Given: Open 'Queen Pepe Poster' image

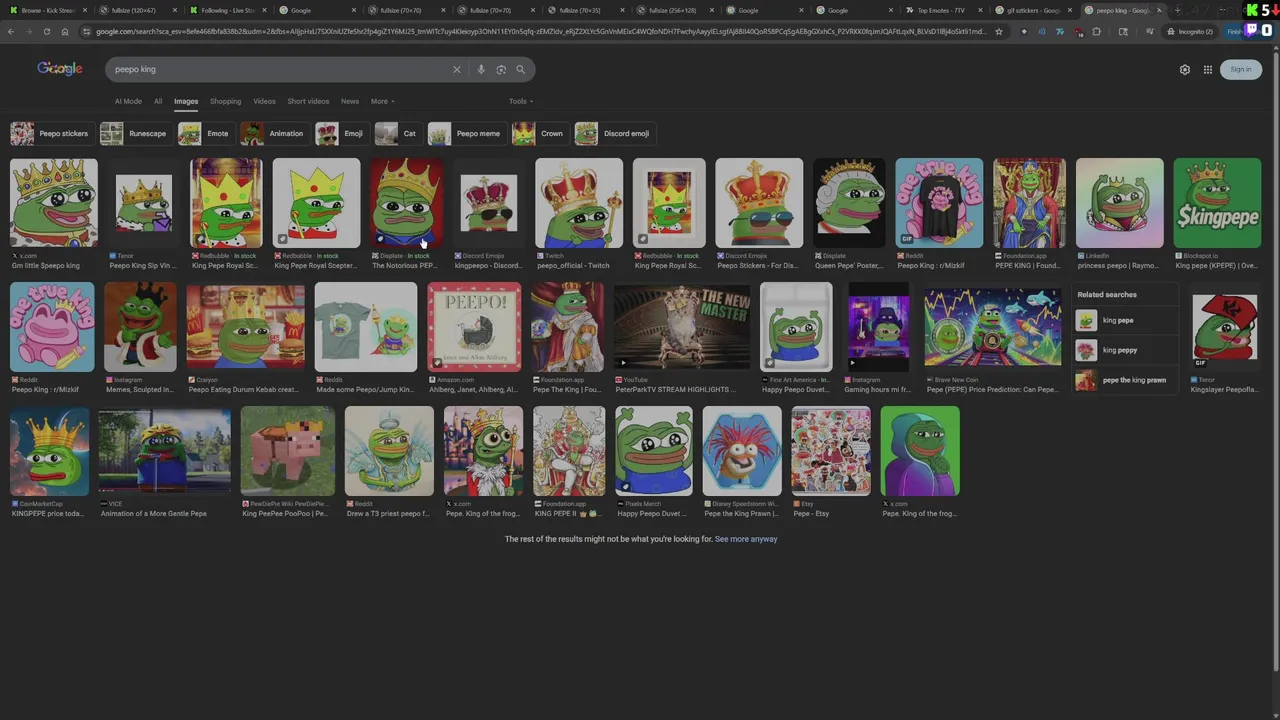Looking at the screenshot, I should [849, 203].
